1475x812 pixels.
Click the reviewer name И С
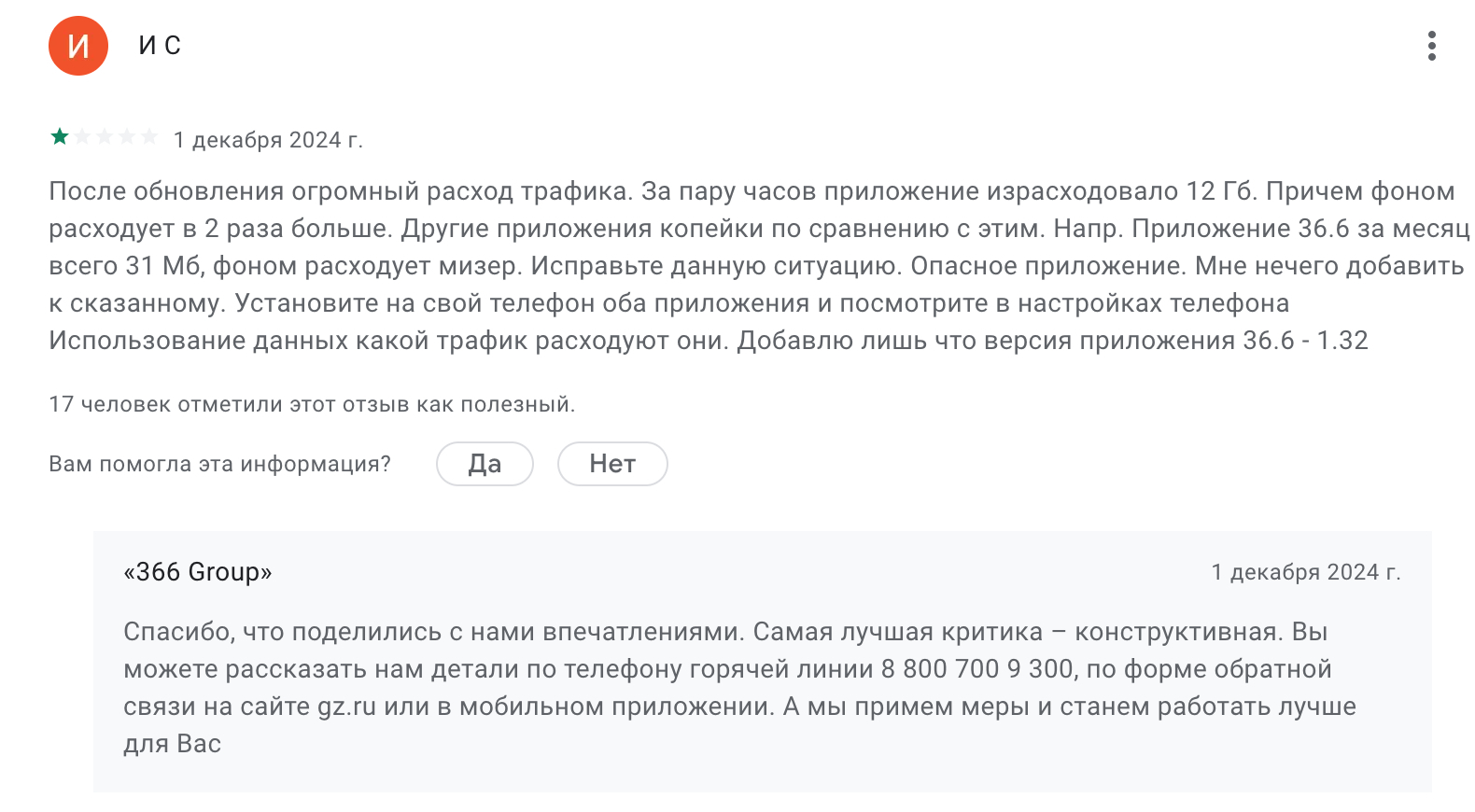(x=160, y=46)
